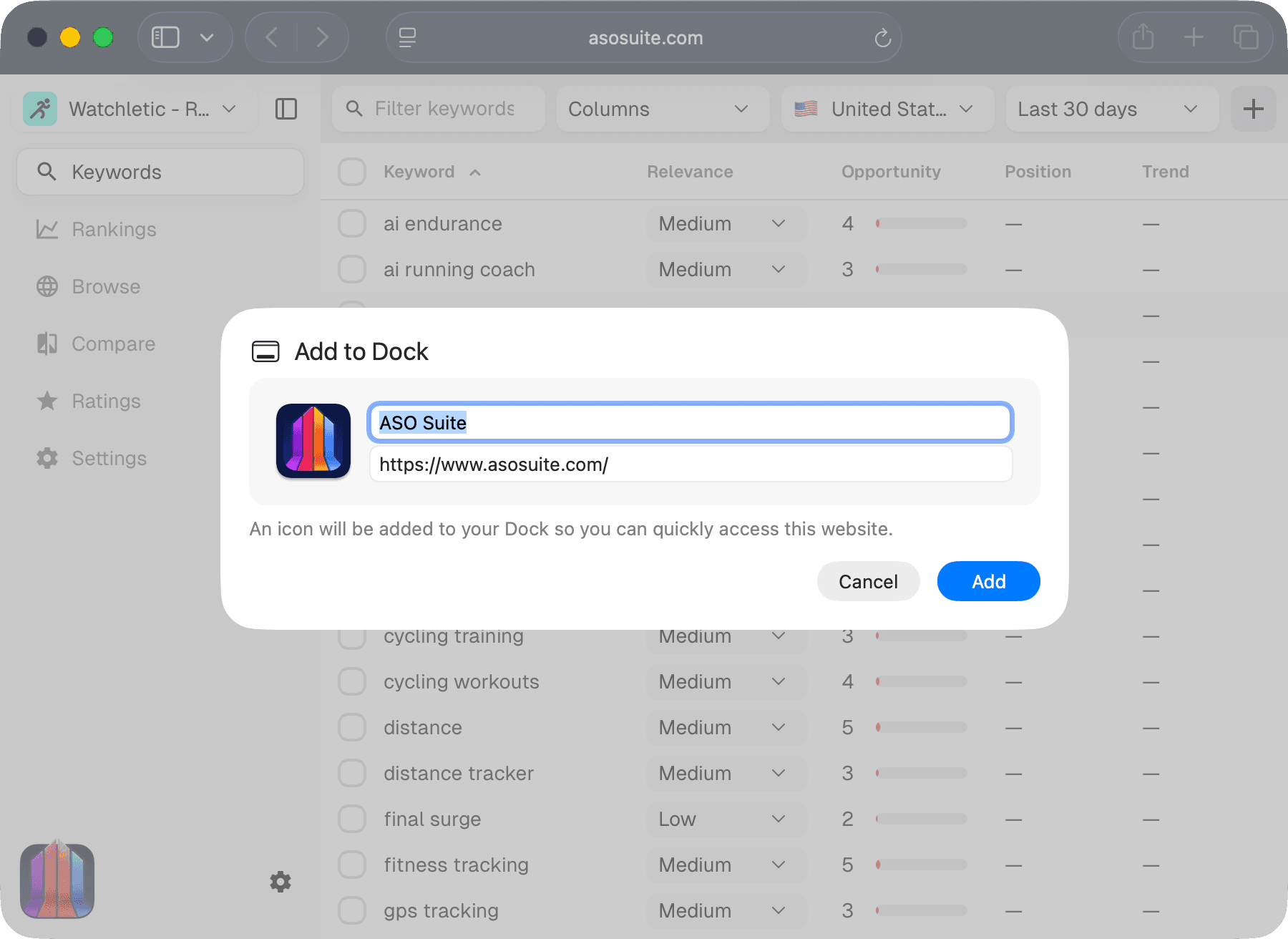Tick the select-all checkbox in the table header
The width and height of the screenshot is (1288, 939).
point(351,172)
